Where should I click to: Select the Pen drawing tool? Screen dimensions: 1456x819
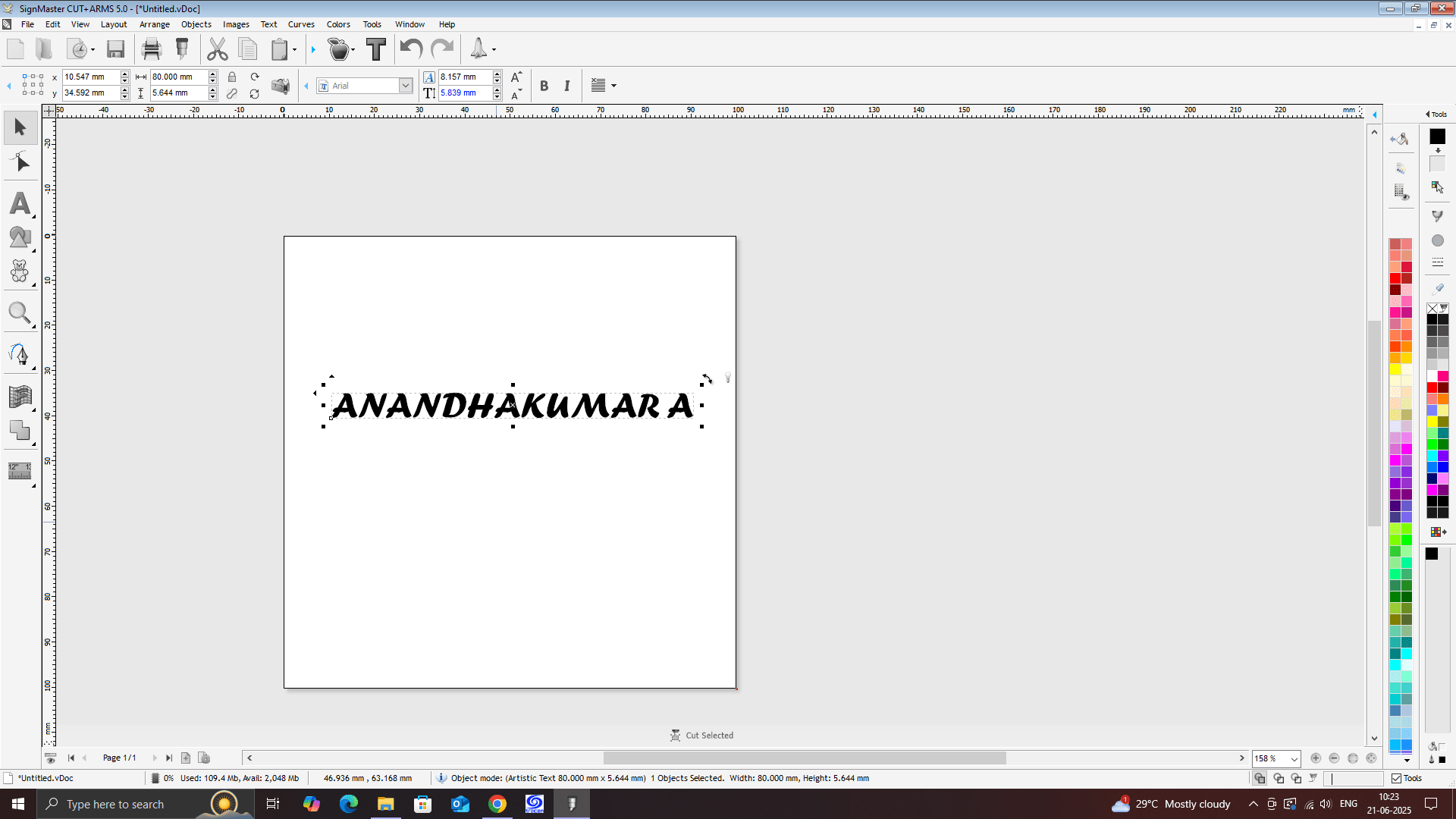coord(19,353)
